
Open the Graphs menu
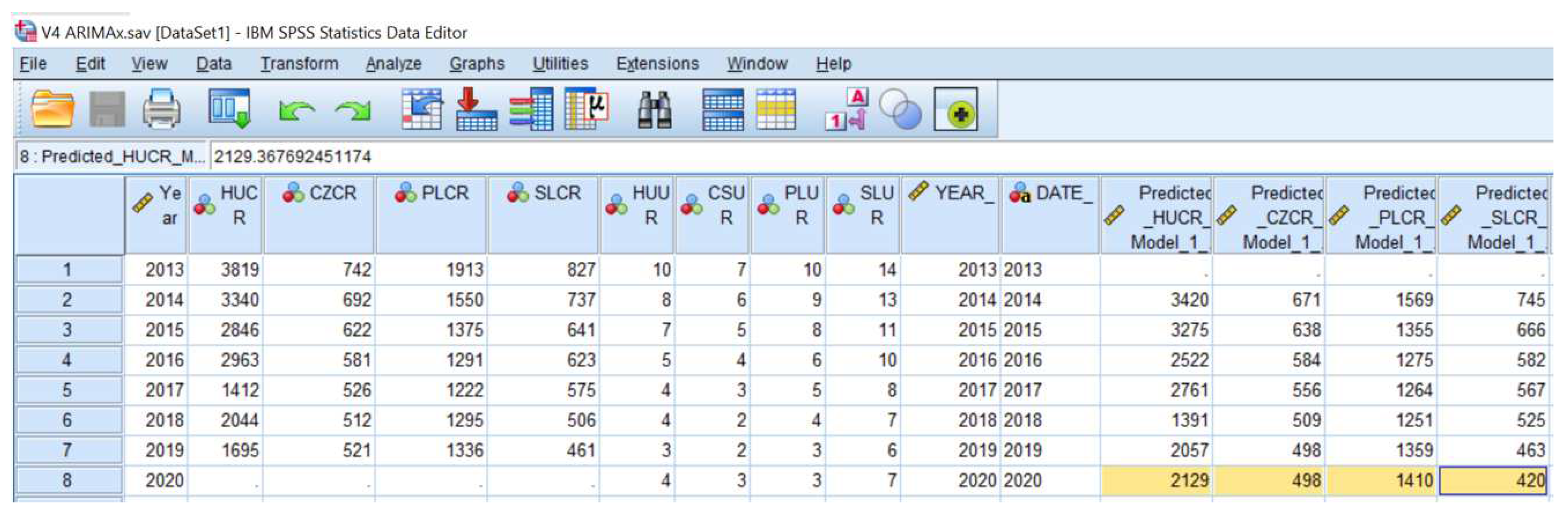(476, 64)
